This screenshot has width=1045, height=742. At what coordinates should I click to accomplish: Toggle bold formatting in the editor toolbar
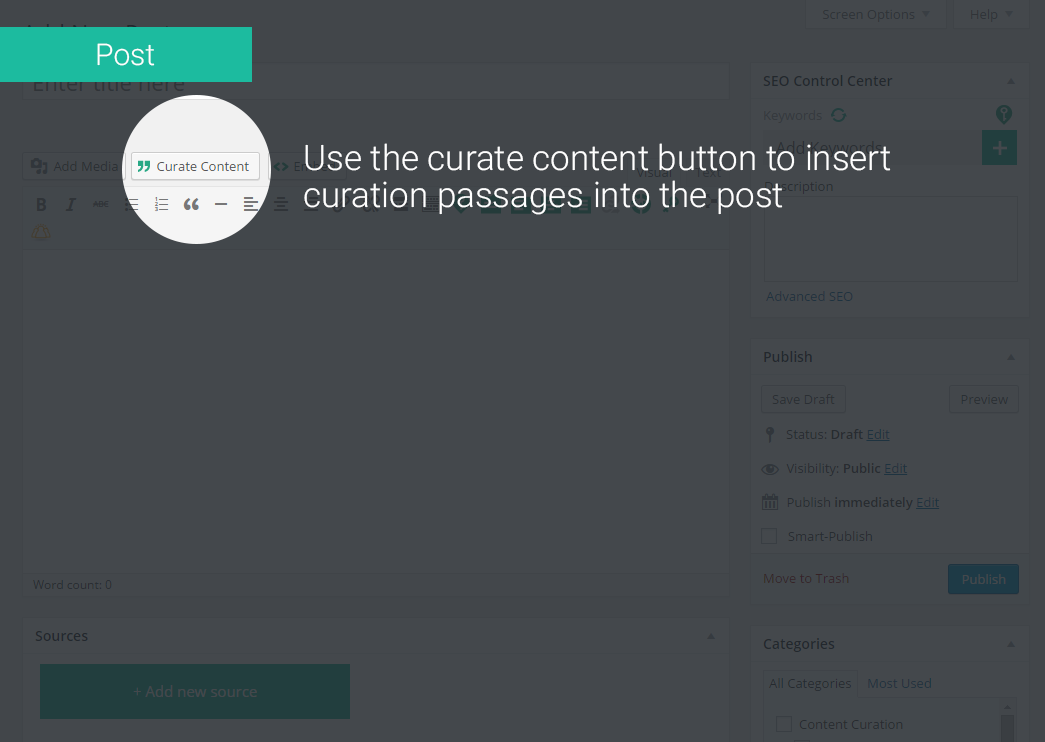coord(41,205)
